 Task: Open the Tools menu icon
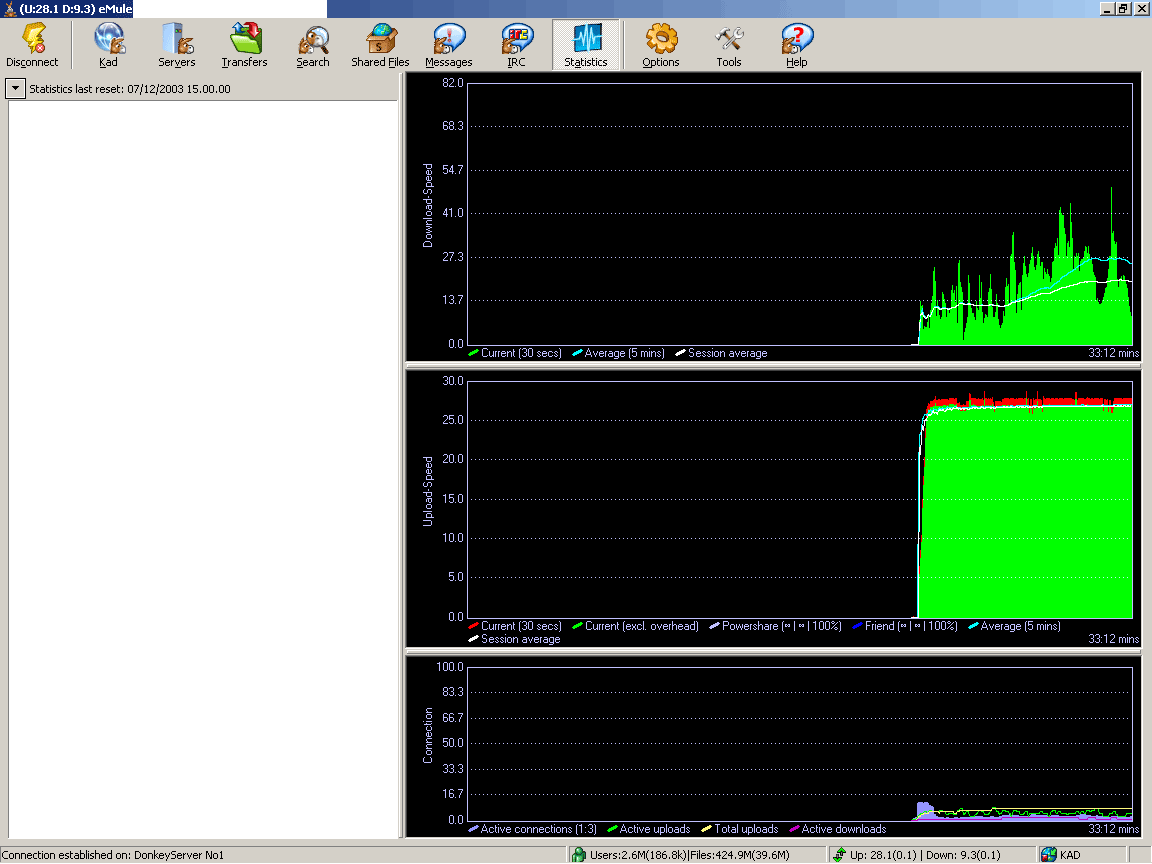pyautogui.click(x=728, y=46)
